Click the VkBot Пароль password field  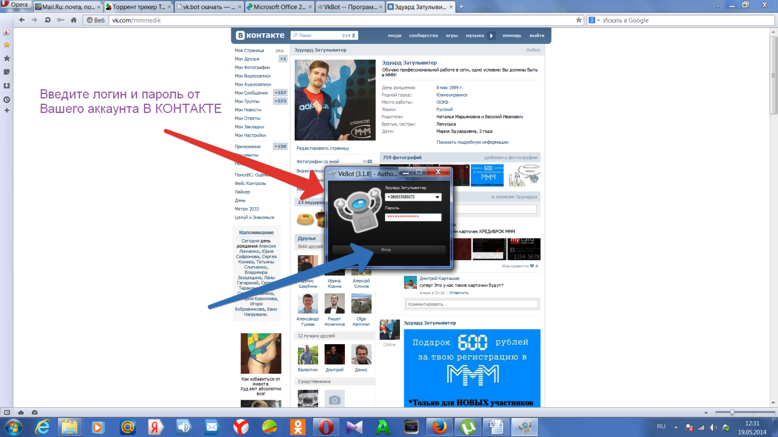click(413, 217)
